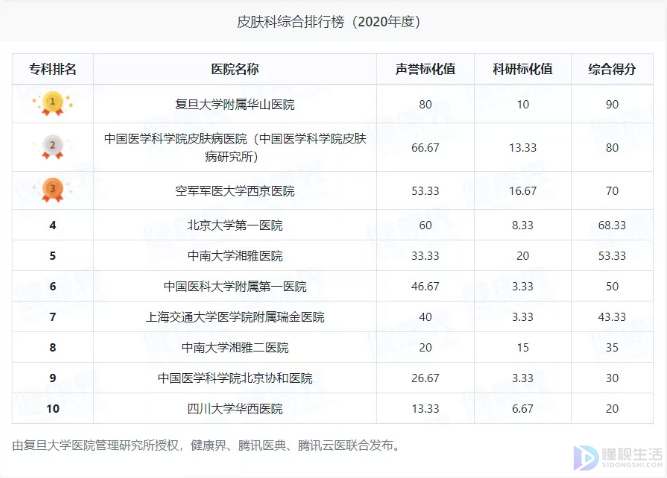Image resolution: width=667 pixels, height=478 pixels.
Task: Select hospital name 复旦大学附属华山医院
Action: tap(235, 104)
